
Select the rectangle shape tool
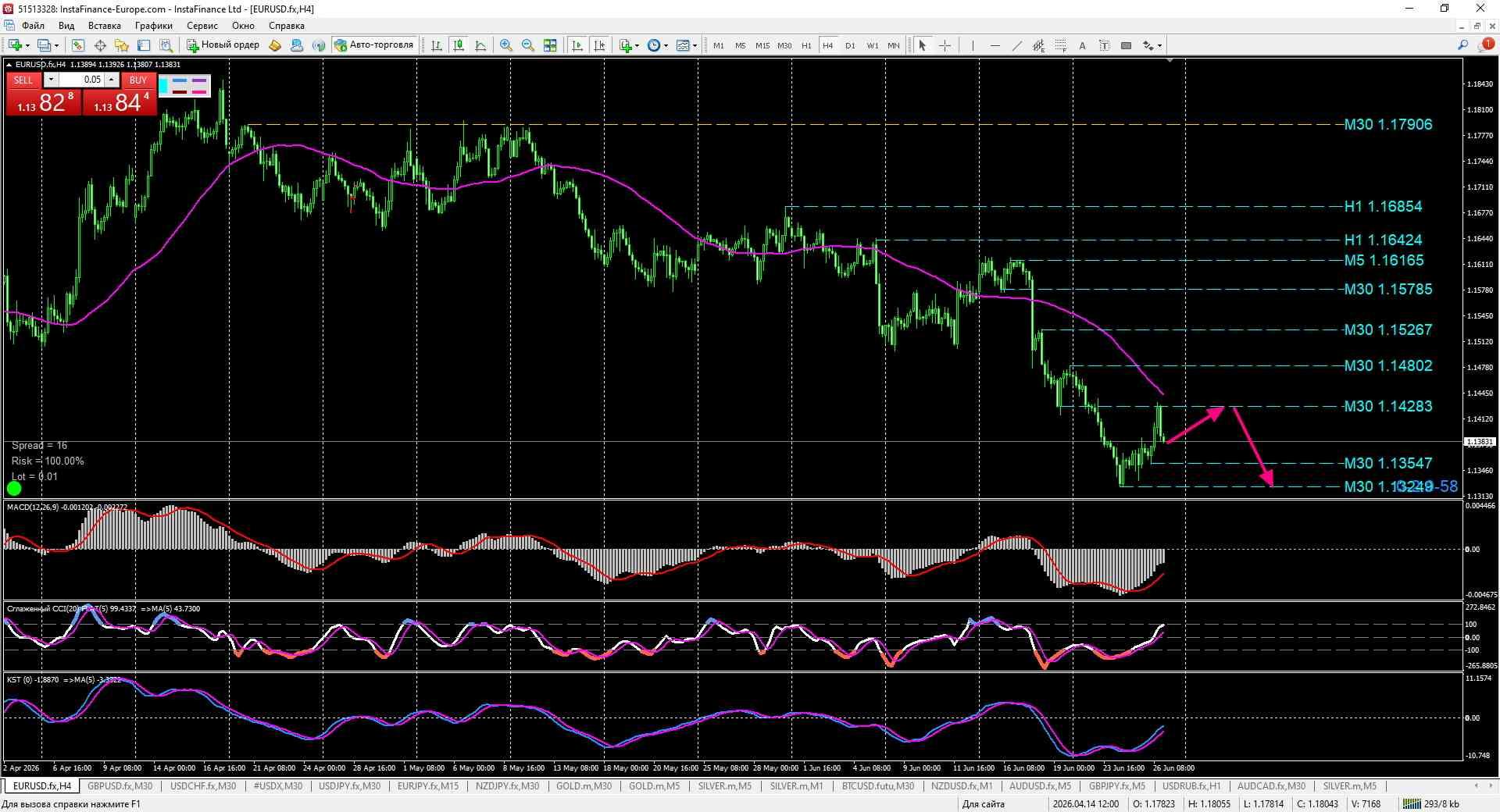click(x=1126, y=45)
